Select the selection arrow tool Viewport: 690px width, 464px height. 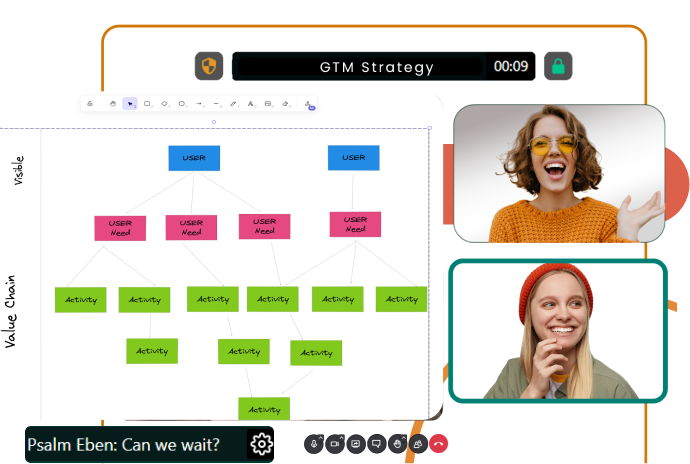130,104
